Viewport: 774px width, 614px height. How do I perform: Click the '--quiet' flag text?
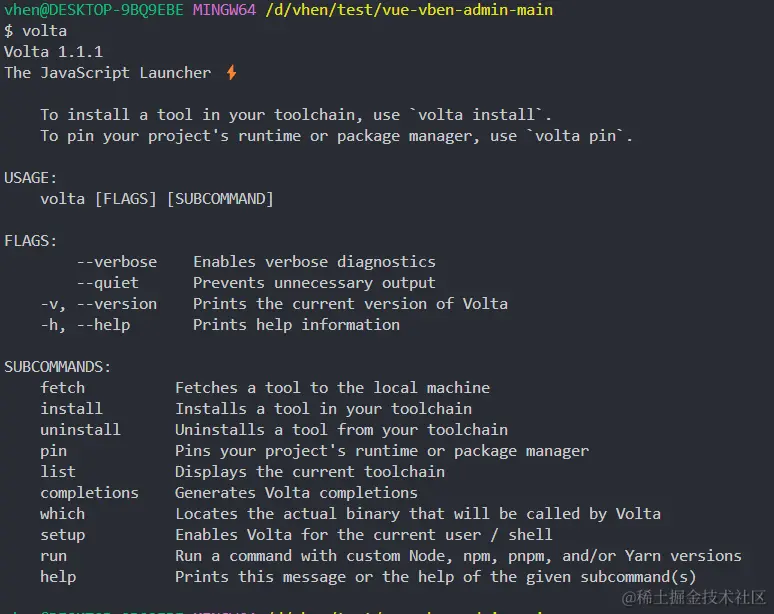coord(108,283)
